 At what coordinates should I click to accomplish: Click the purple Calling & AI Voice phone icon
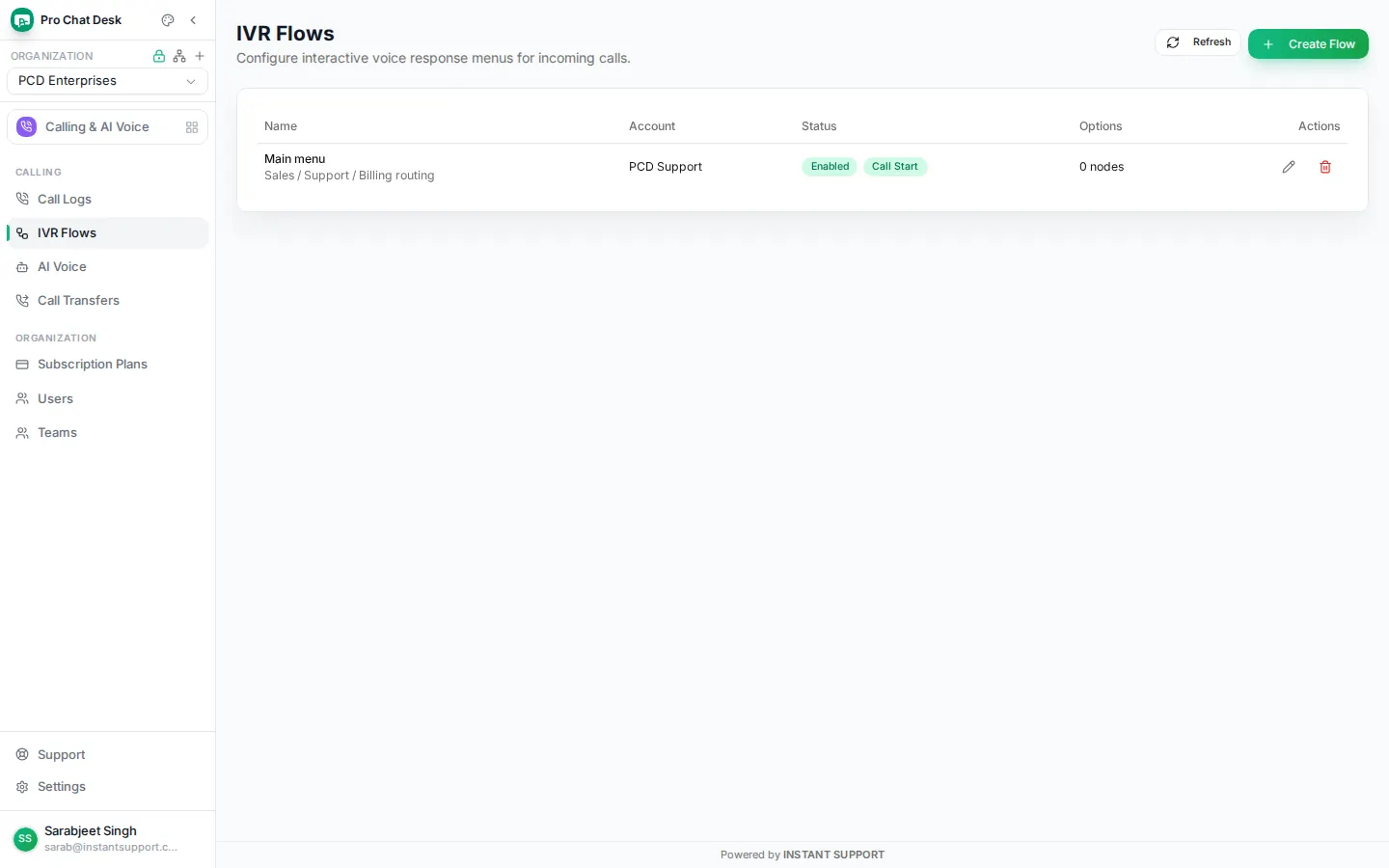[27, 127]
